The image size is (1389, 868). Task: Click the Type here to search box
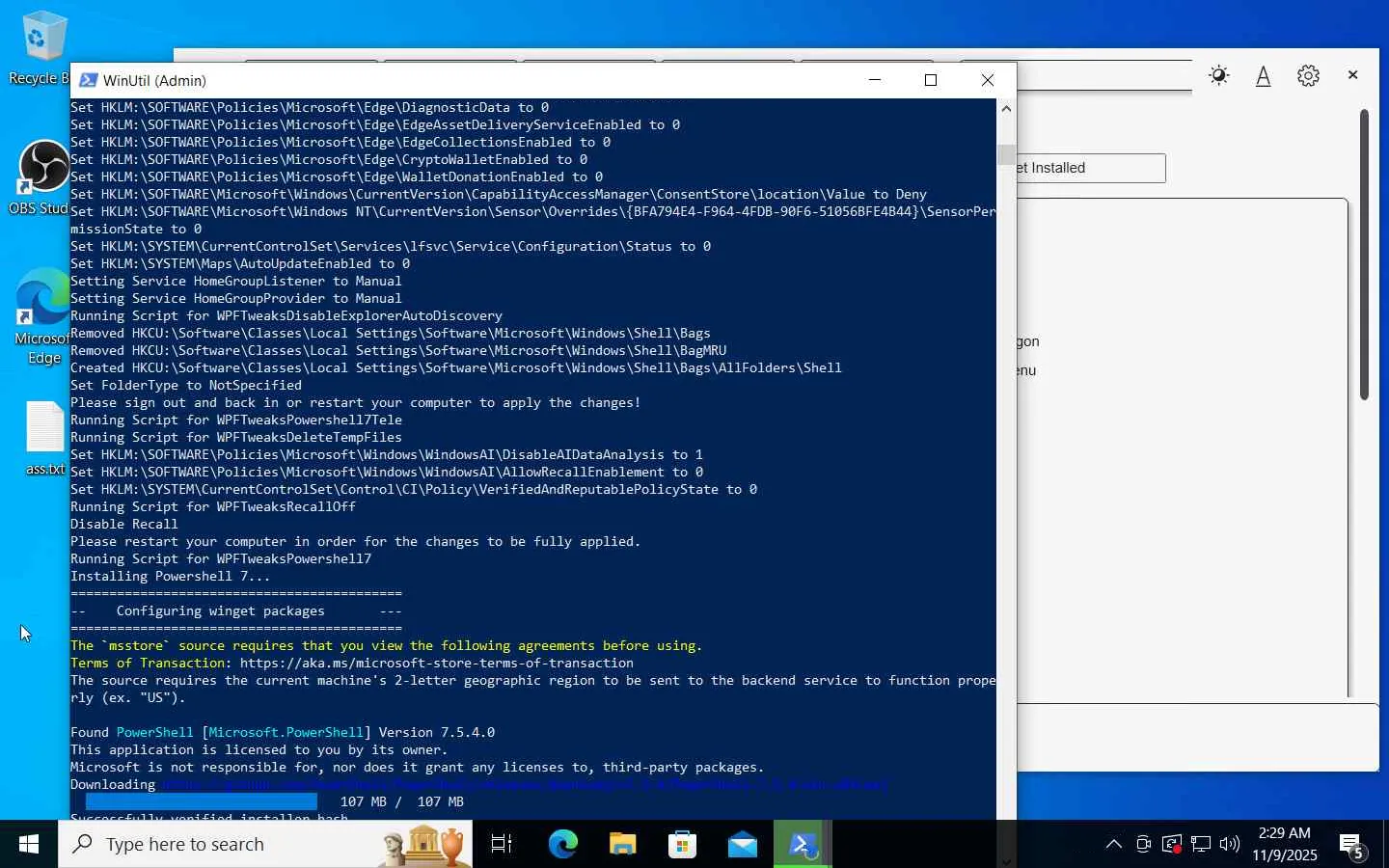[265, 845]
